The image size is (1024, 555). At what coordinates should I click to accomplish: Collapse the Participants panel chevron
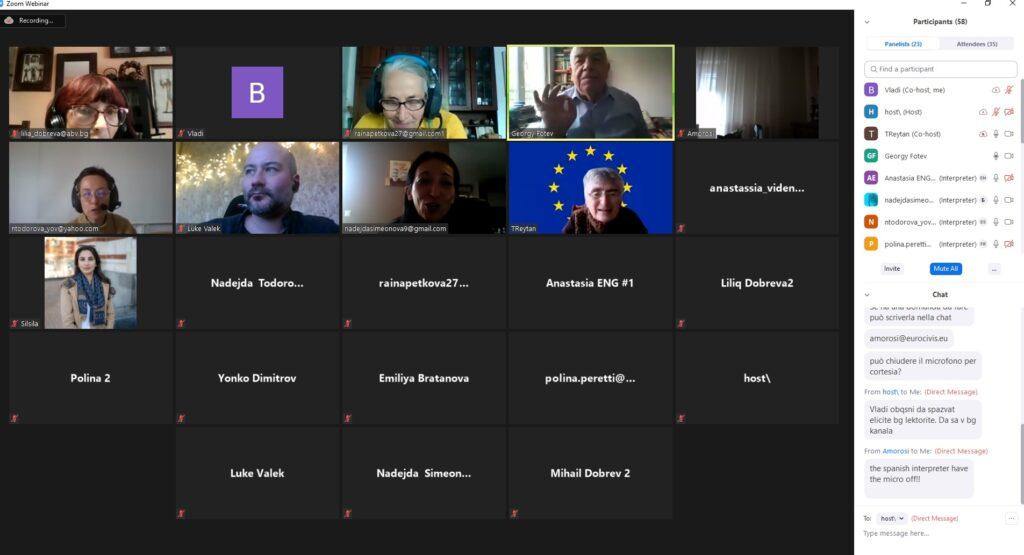pyautogui.click(x=867, y=22)
